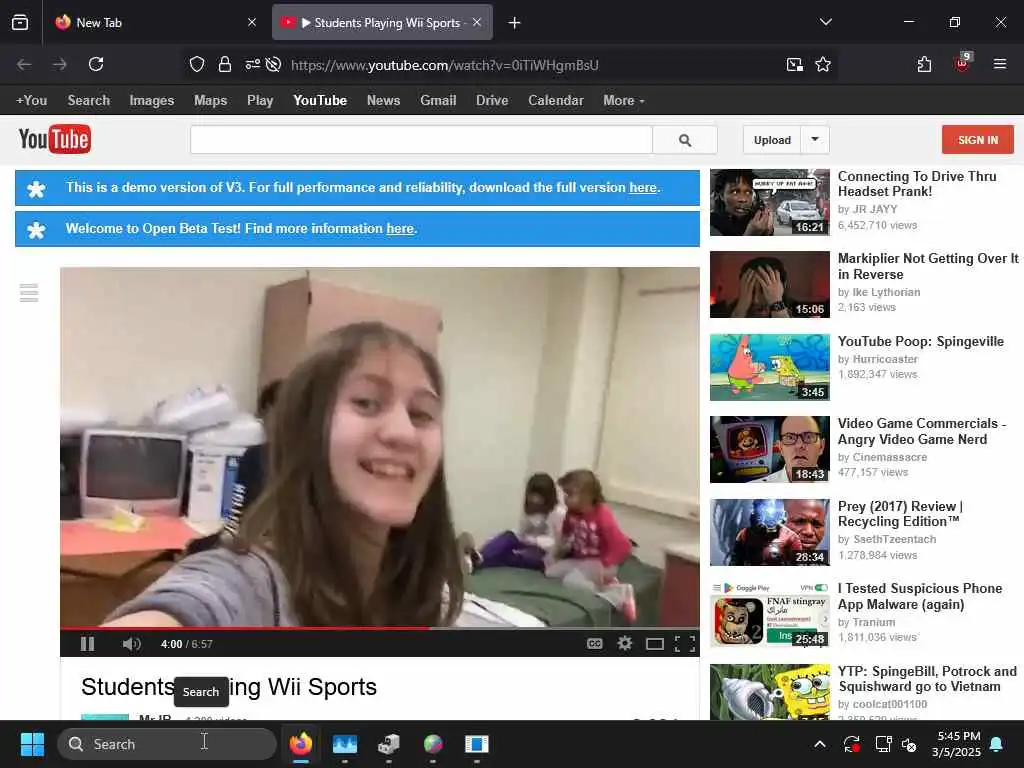Open News in the Google bar
The width and height of the screenshot is (1024, 768).
pos(383,101)
